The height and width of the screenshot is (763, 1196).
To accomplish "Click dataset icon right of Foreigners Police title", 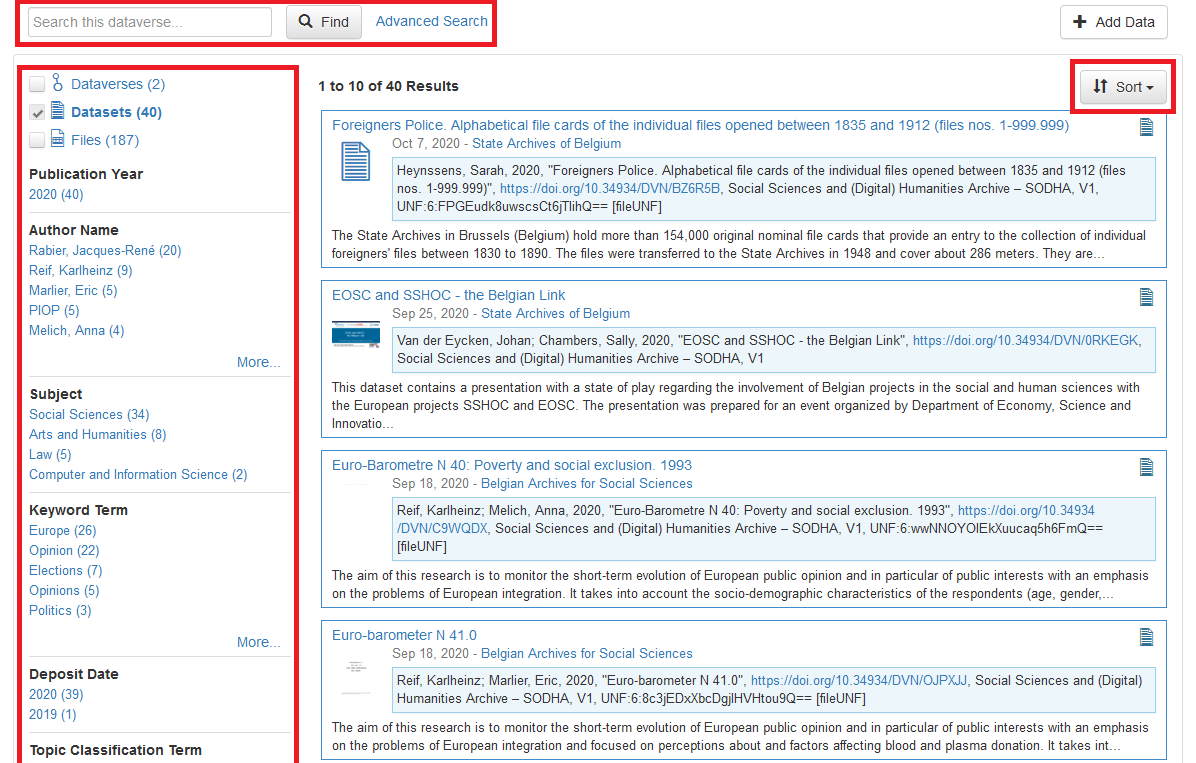I will click(1146, 127).
